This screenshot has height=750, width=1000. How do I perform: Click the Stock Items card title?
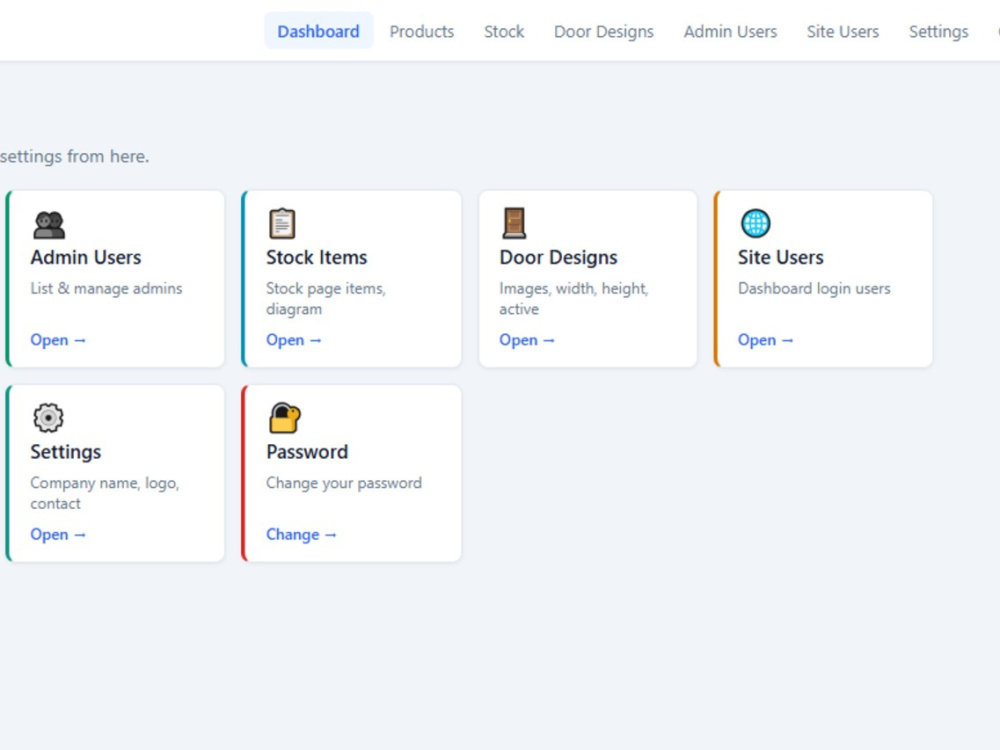click(316, 257)
